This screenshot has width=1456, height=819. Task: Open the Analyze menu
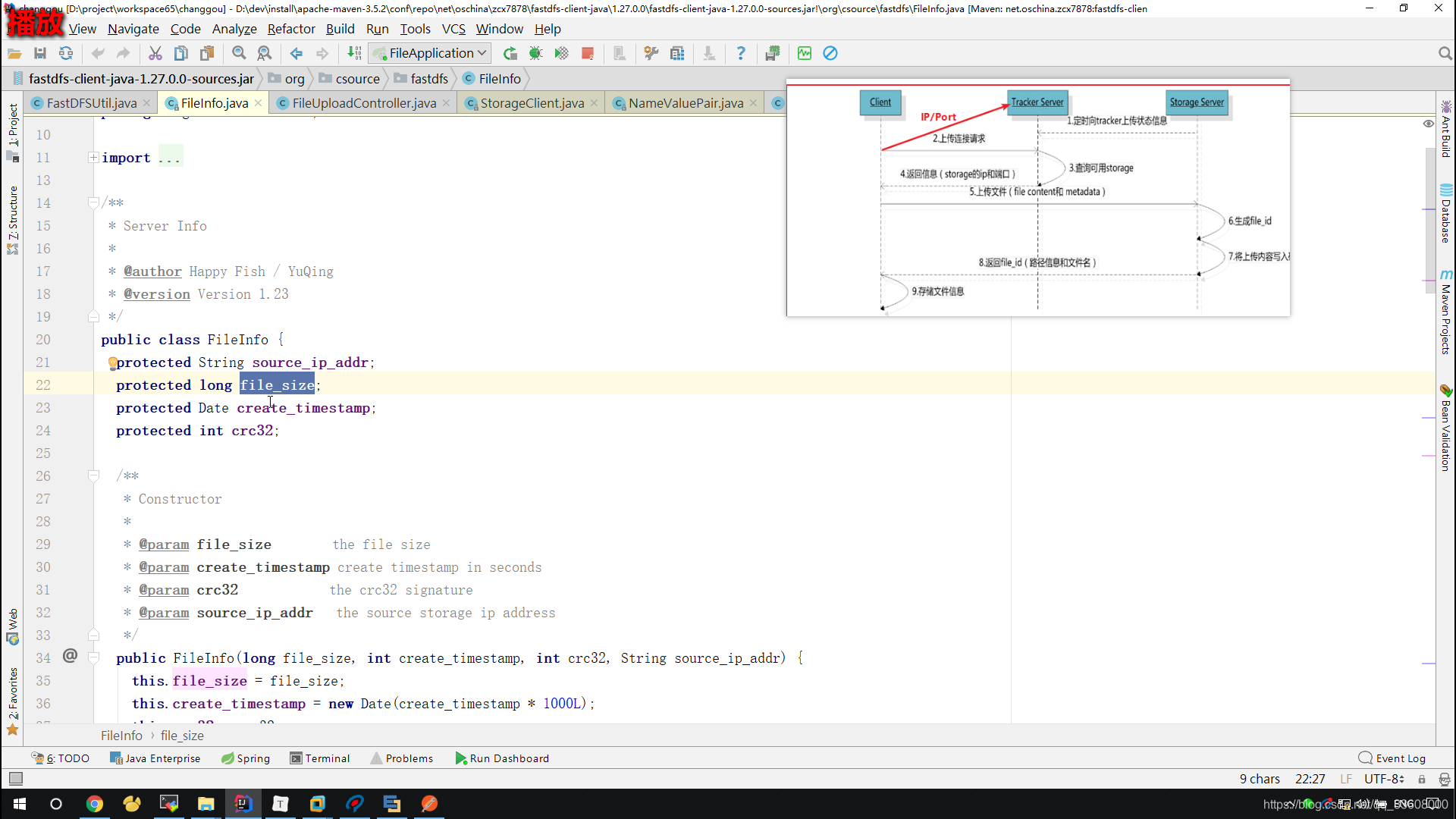coord(234,29)
